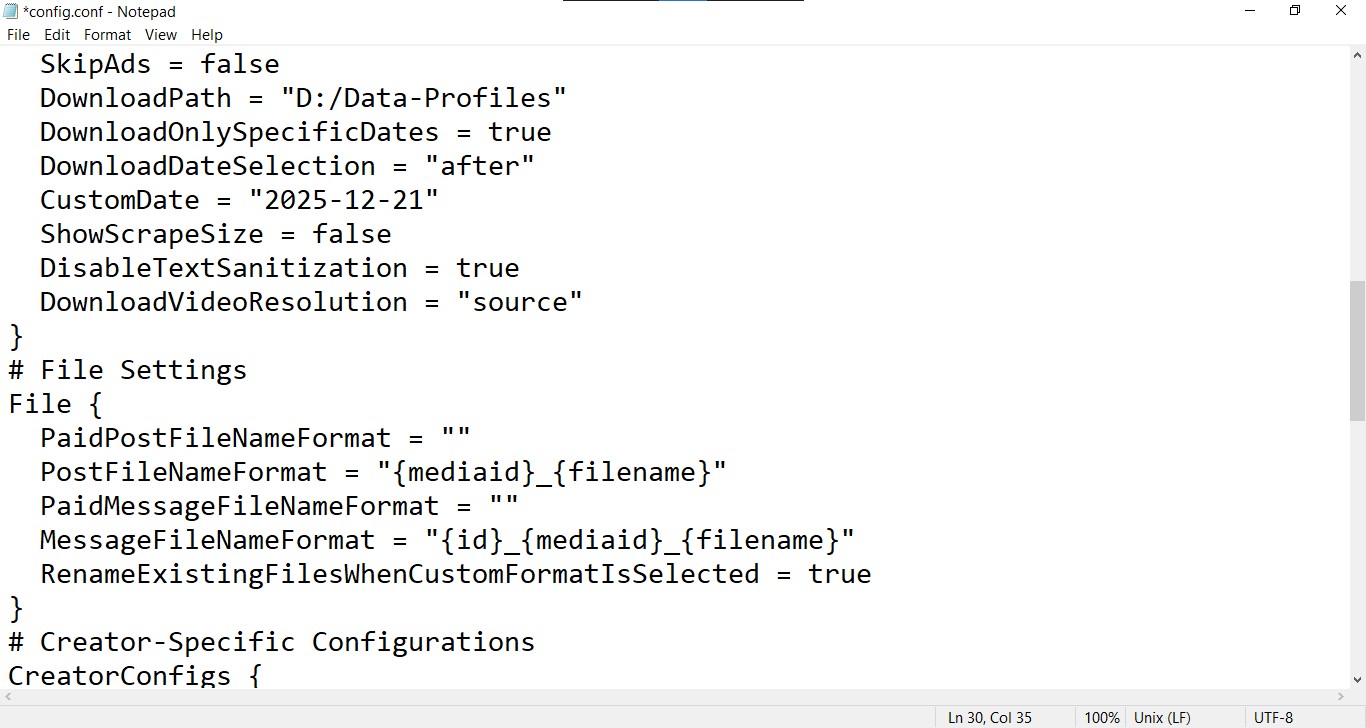The width and height of the screenshot is (1366, 728).
Task: Open the Edit menu
Action: pyautogui.click(x=57, y=35)
